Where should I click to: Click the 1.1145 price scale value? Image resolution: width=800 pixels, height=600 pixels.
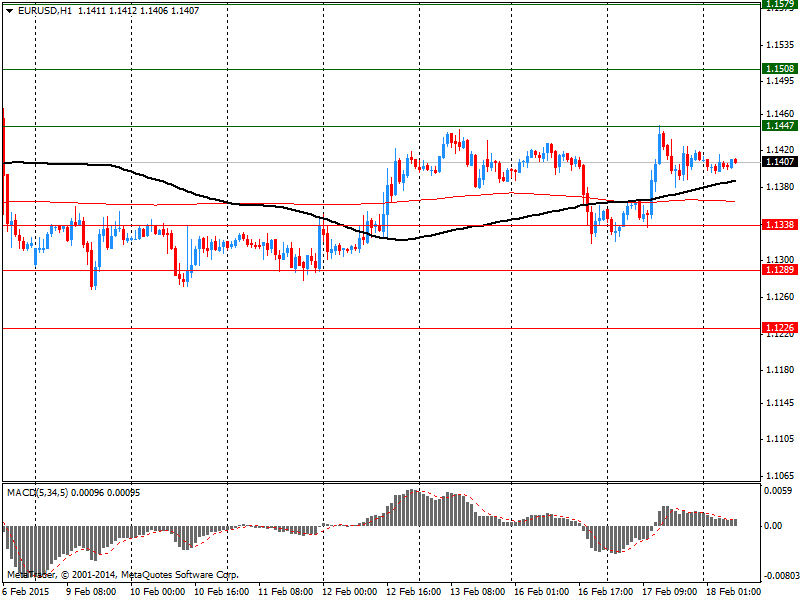click(x=780, y=403)
